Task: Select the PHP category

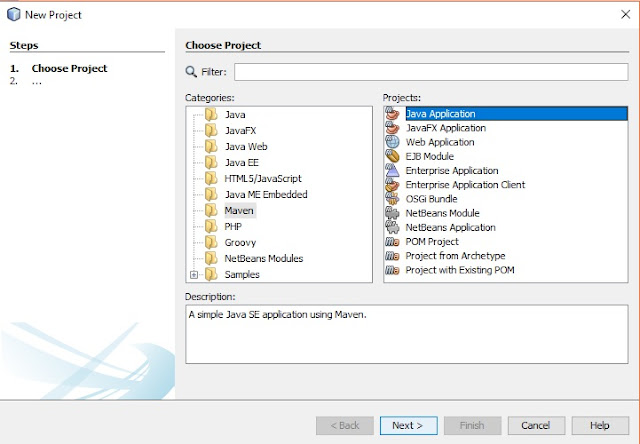Action: tap(233, 226)
